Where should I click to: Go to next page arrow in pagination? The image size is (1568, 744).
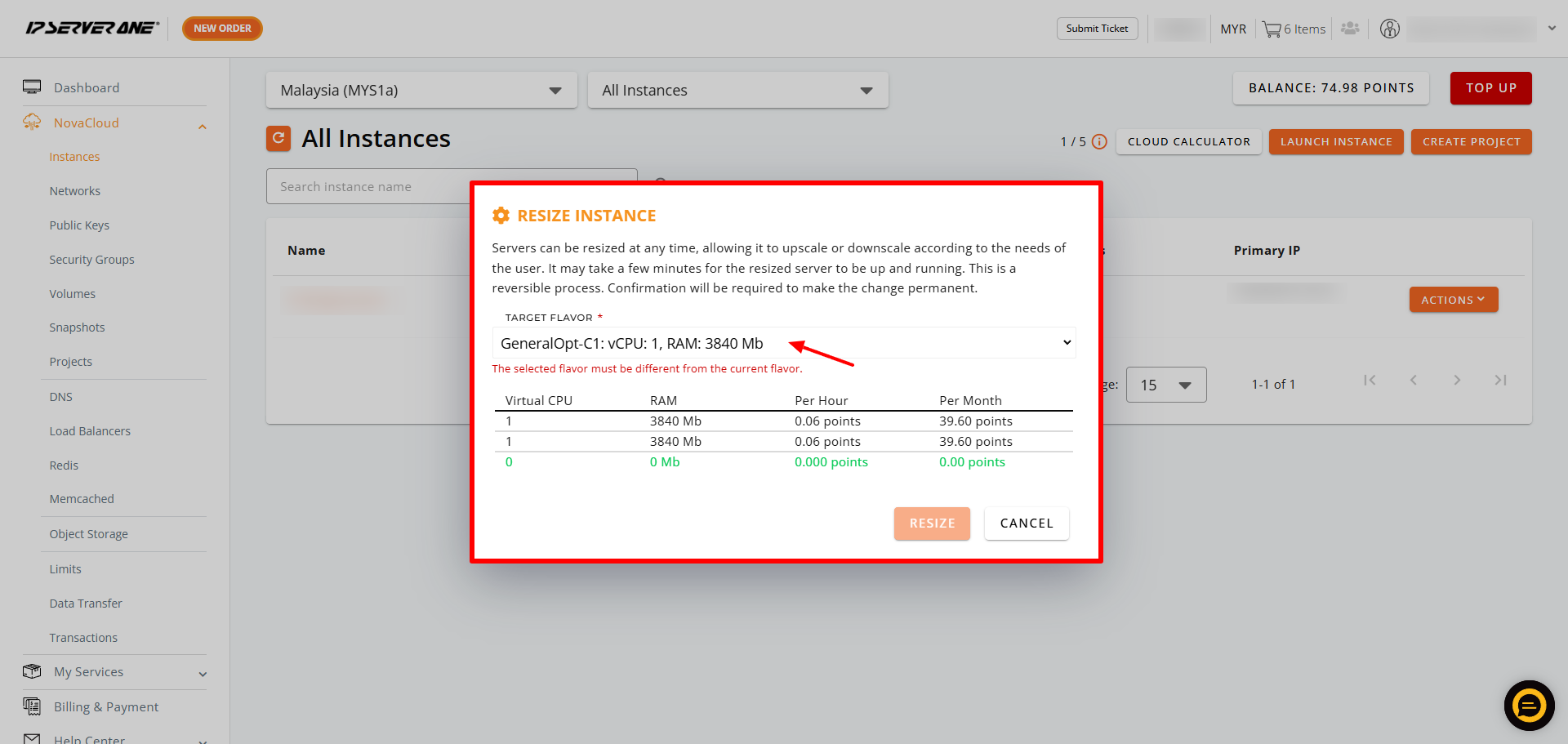pos(1457,381)
